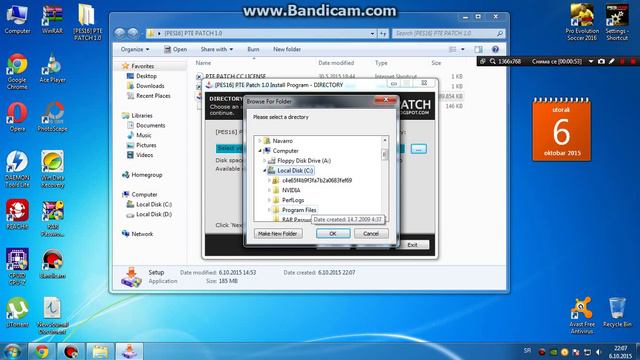
Task: Click Exit in the PTE Patch installer
Action: coord(412,245)
